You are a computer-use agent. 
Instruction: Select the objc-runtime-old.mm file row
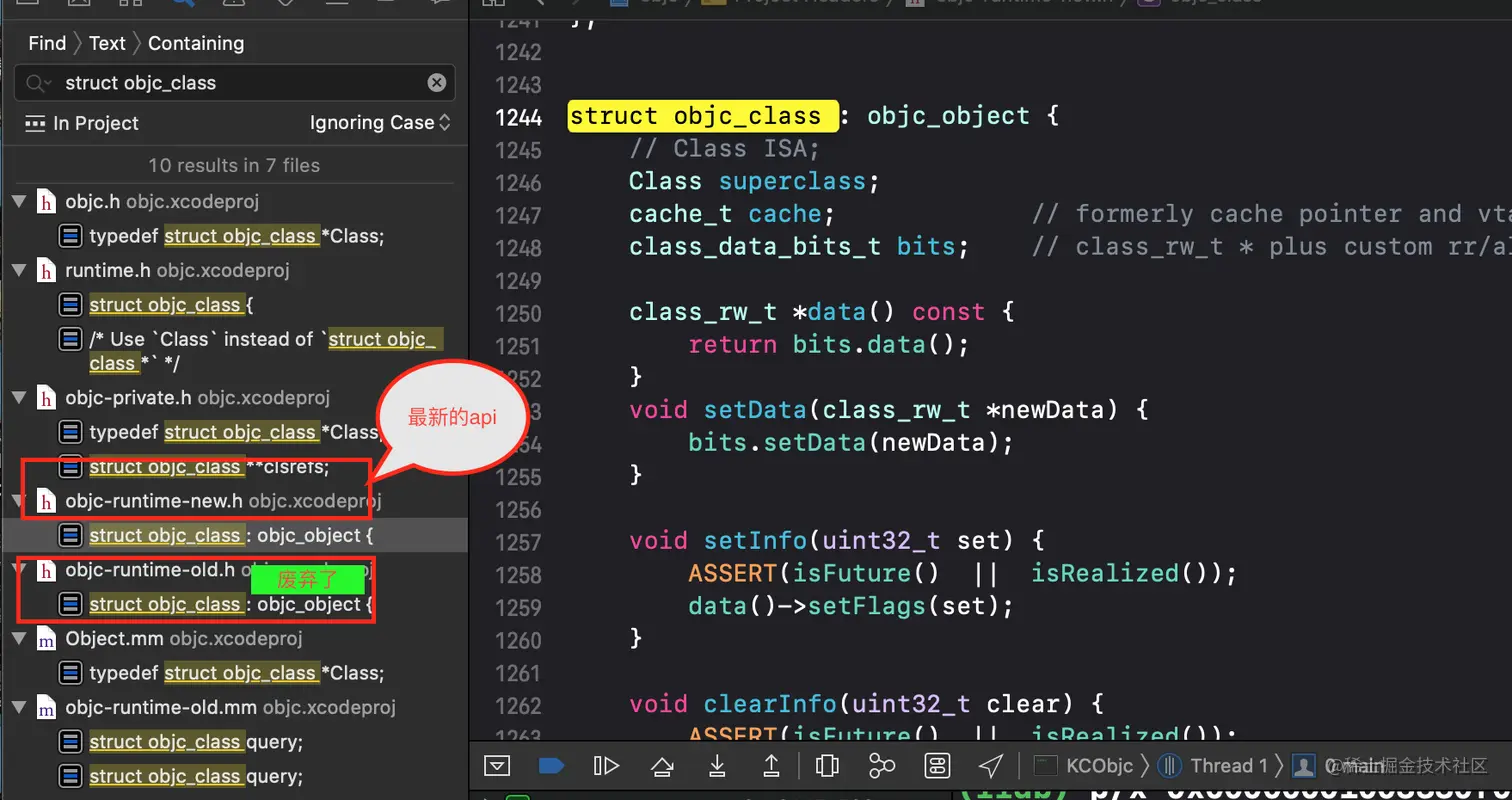(x=234, y=708)
